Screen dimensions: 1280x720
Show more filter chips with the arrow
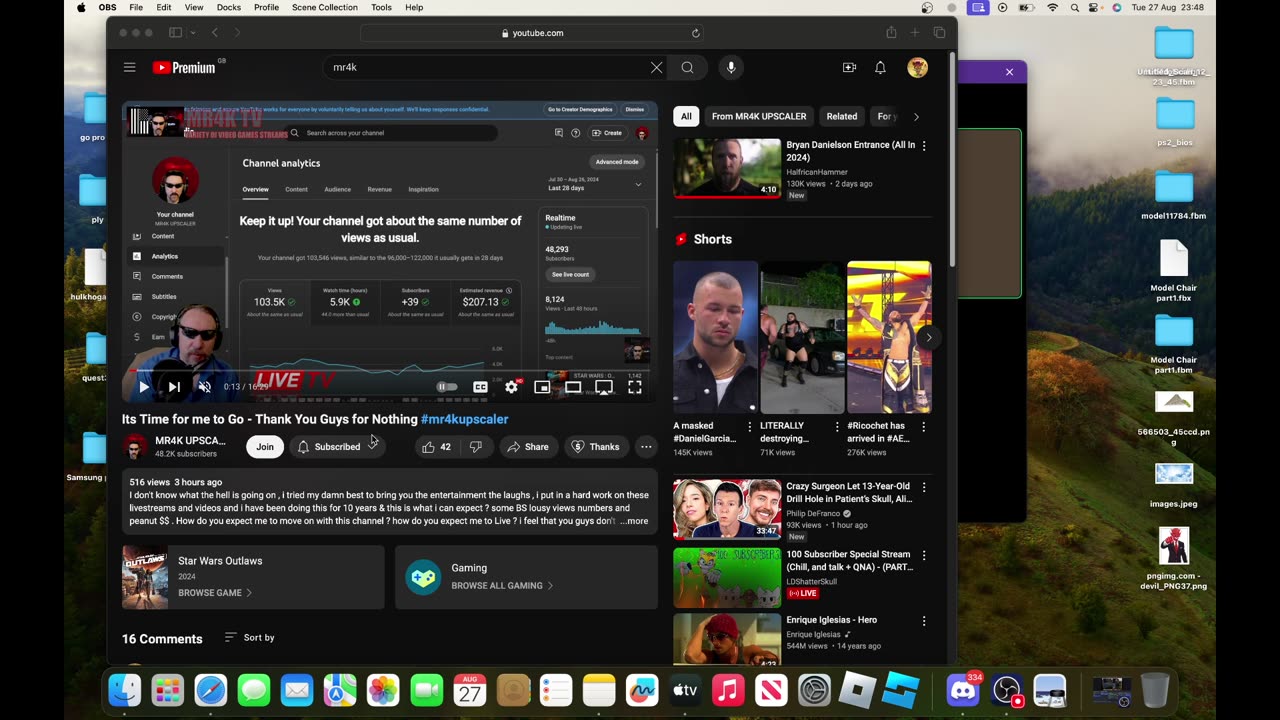pyautogui.click(x=916, y=116)
